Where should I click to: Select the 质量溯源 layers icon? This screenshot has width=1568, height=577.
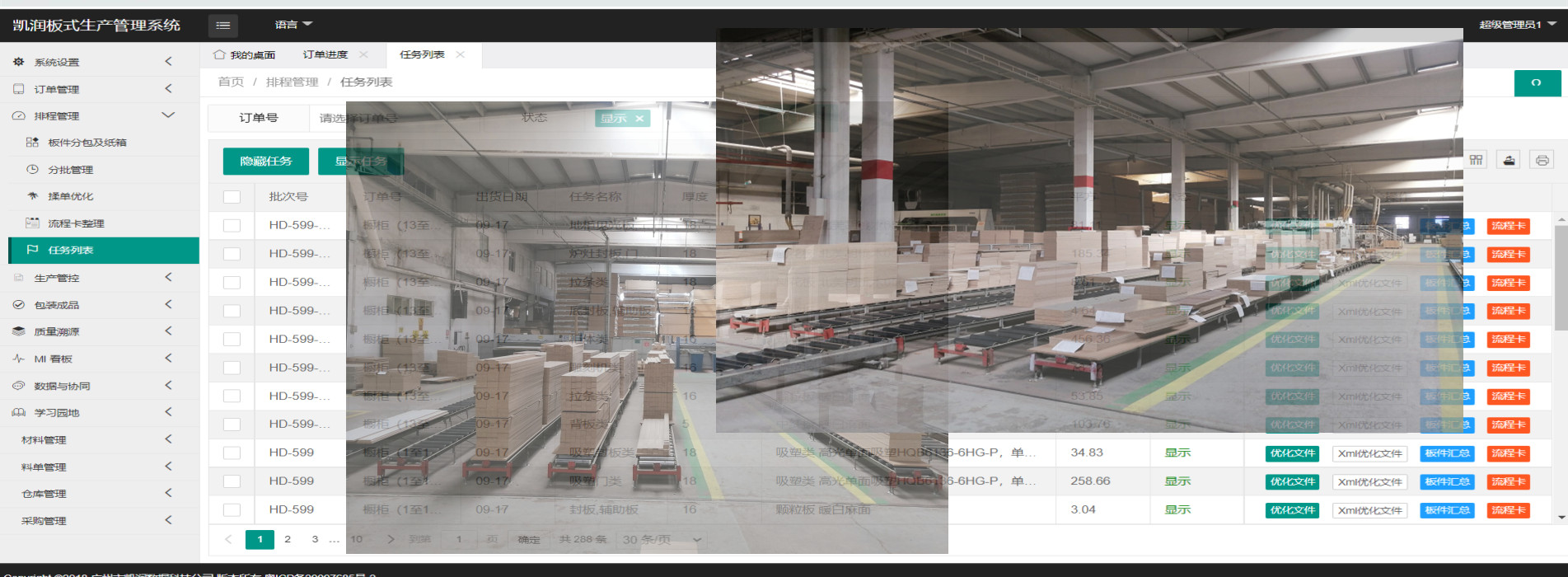pos(18,331)
